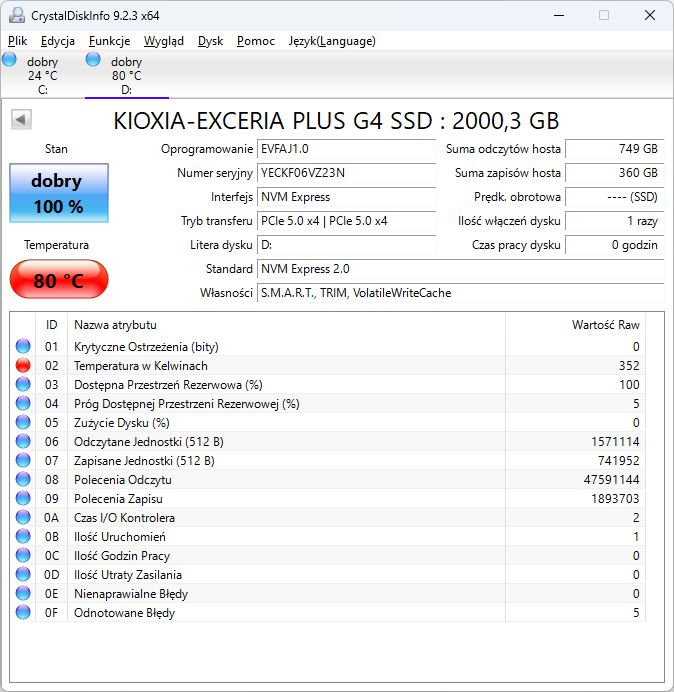Close the CrystalDiskInfo window
This screenshot has width=674, height=692.
(x=650, y=15)
